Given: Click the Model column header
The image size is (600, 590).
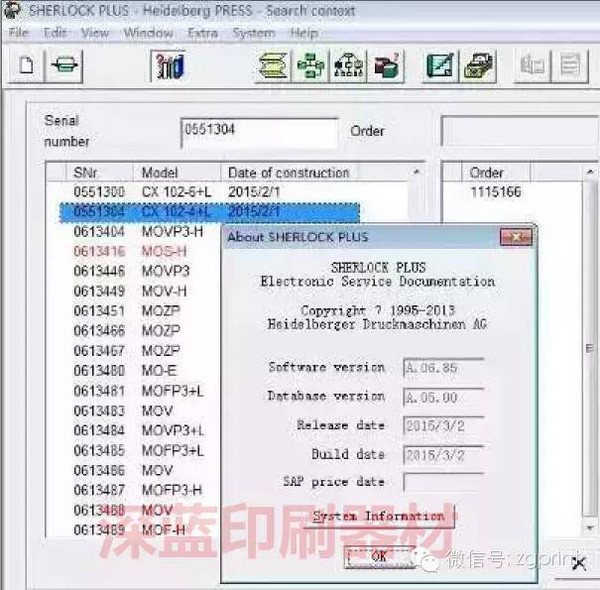Looking at the screenshot, I should point(176,173).
